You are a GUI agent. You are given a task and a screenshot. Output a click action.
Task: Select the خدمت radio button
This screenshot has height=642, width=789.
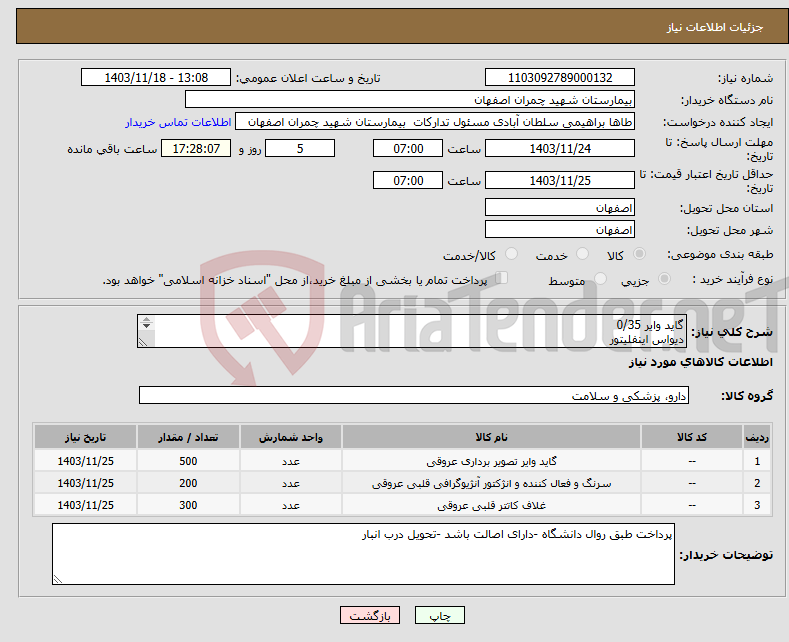(582, 254)
